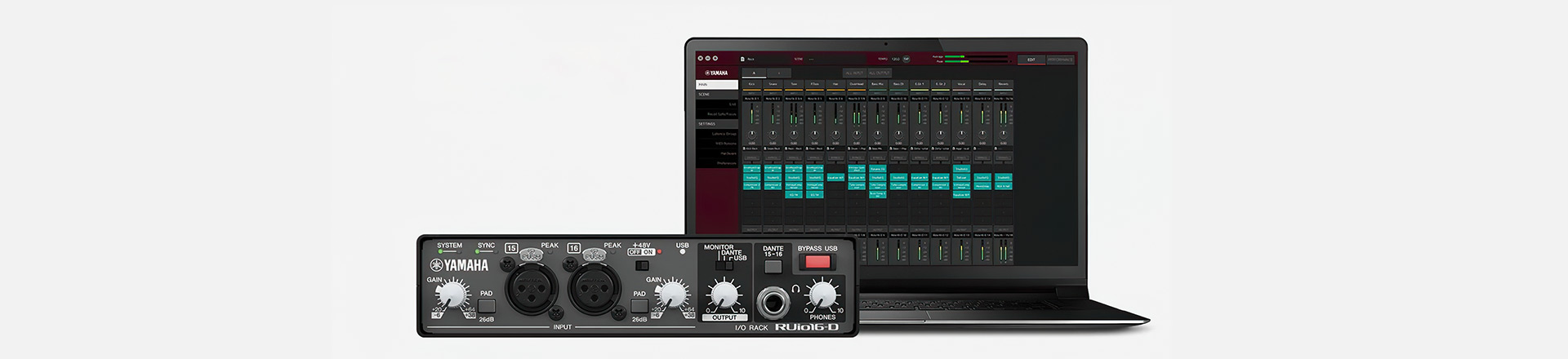
Task: Adjust the OUTPUT level knob
Action: coord(723,294)
